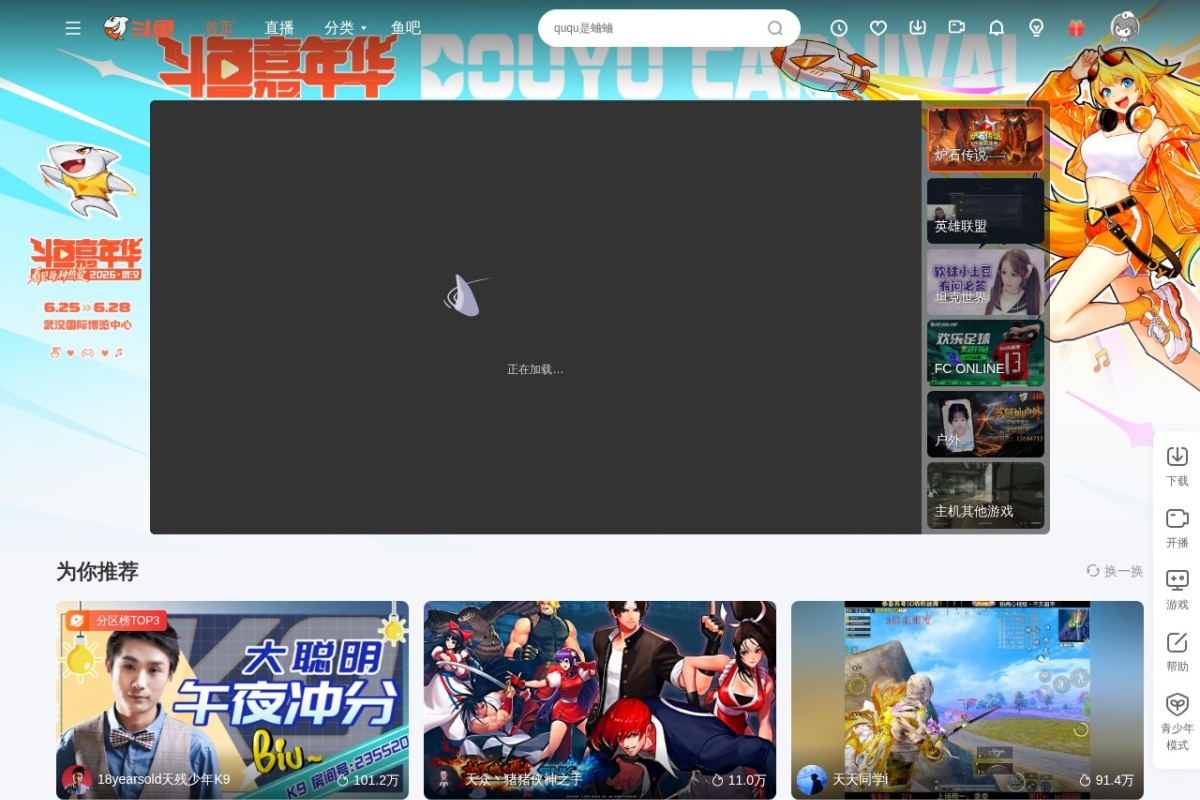Click the Douyu shark logo

click(x=139, y=28)
